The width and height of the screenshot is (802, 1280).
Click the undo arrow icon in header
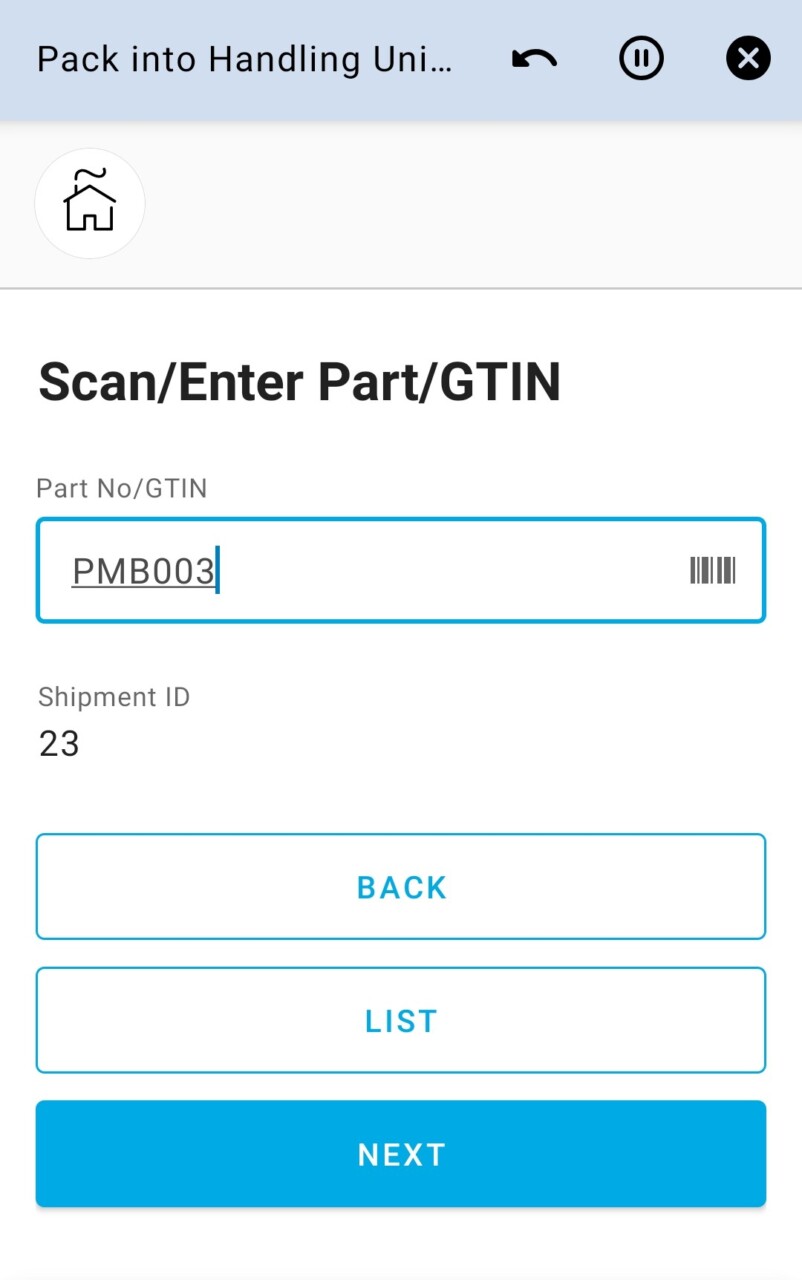(534, 60)
